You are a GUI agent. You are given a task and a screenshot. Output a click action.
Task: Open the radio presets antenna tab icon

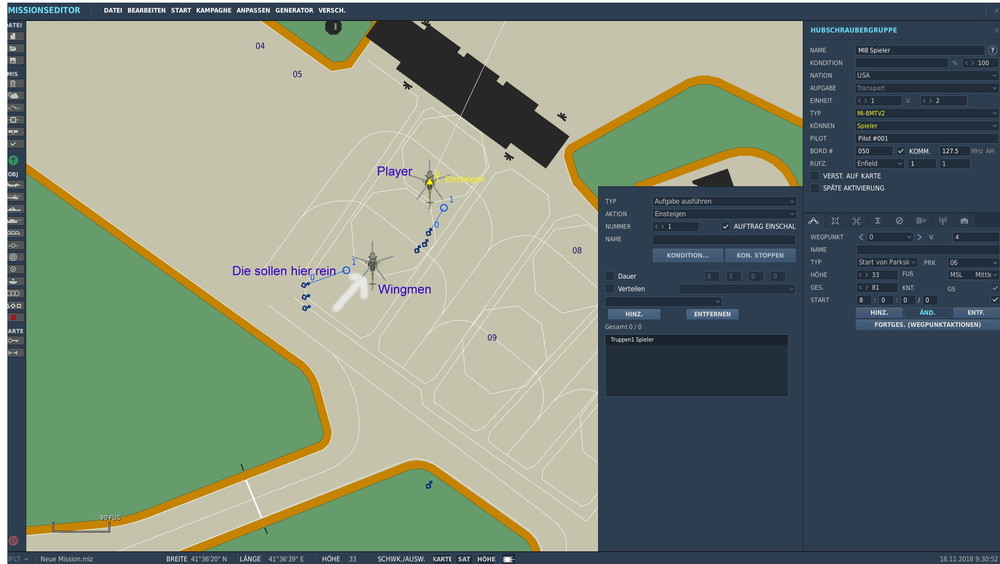(942, 221)
